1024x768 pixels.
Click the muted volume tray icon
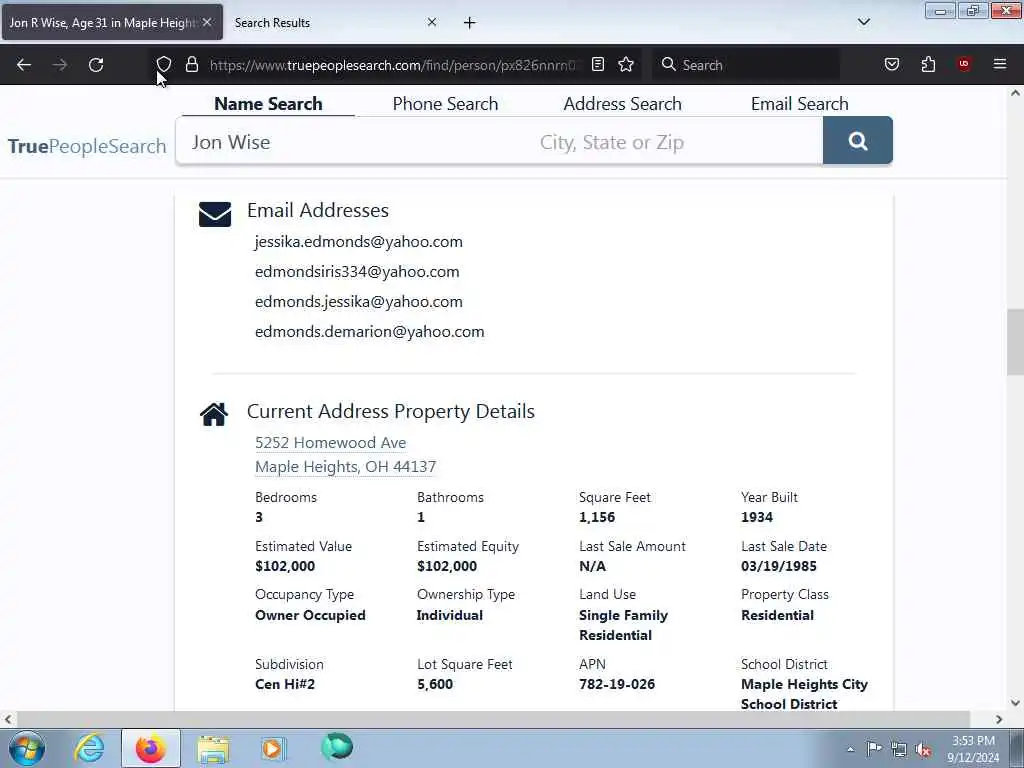click(x=923, y=750)
